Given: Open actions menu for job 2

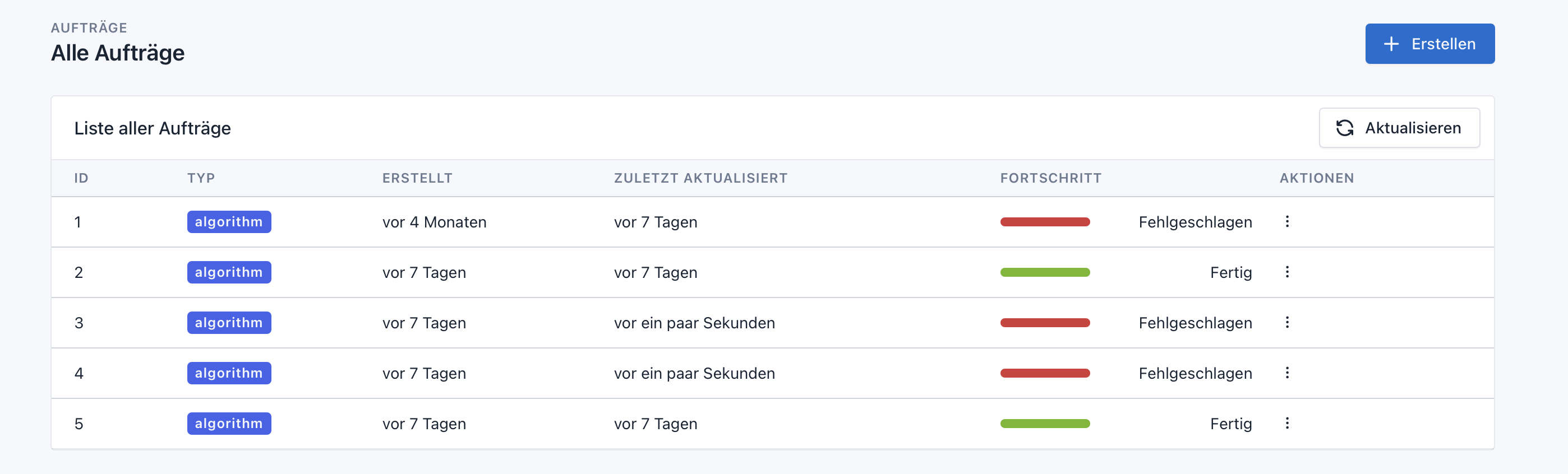Looking at the screenshot, I should 1287,272.
